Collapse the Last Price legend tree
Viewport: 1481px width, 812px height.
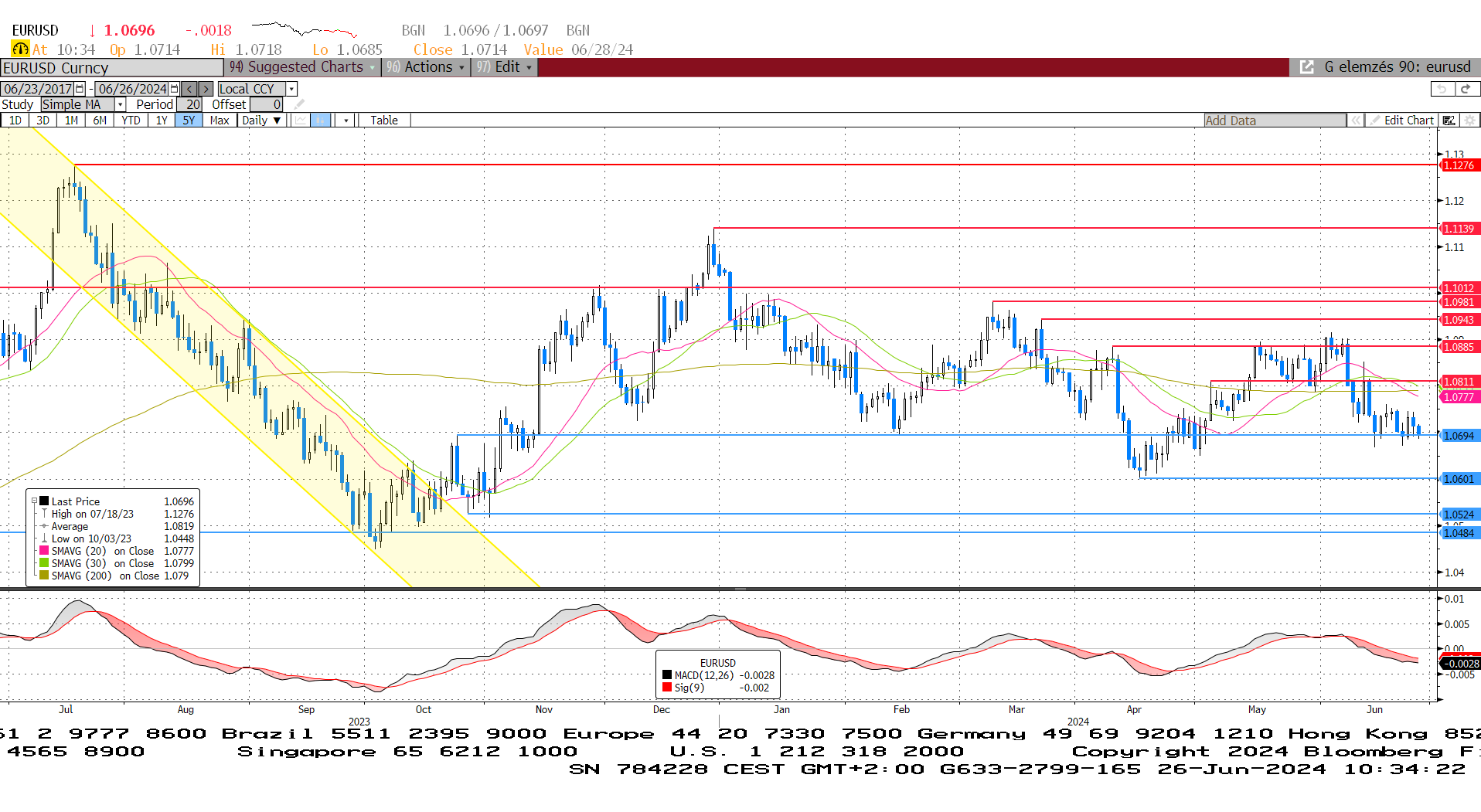[34, 501]
